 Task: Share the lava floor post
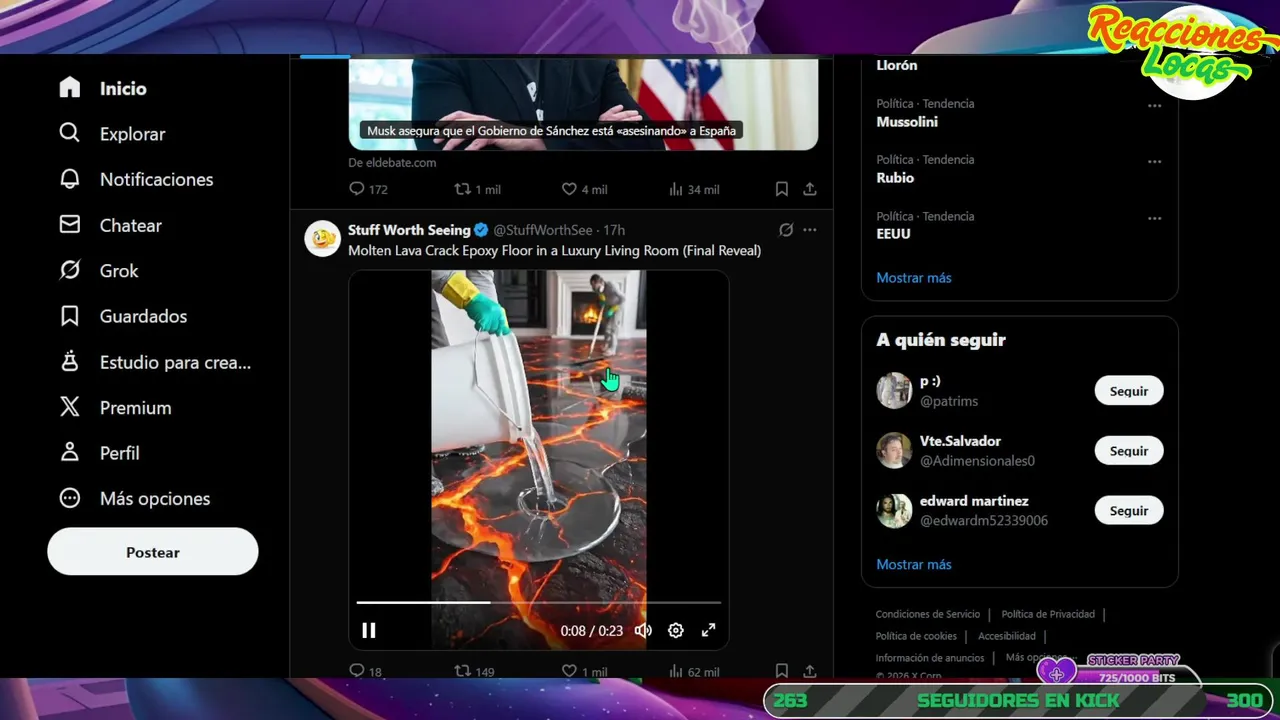(x=810, y=671)
